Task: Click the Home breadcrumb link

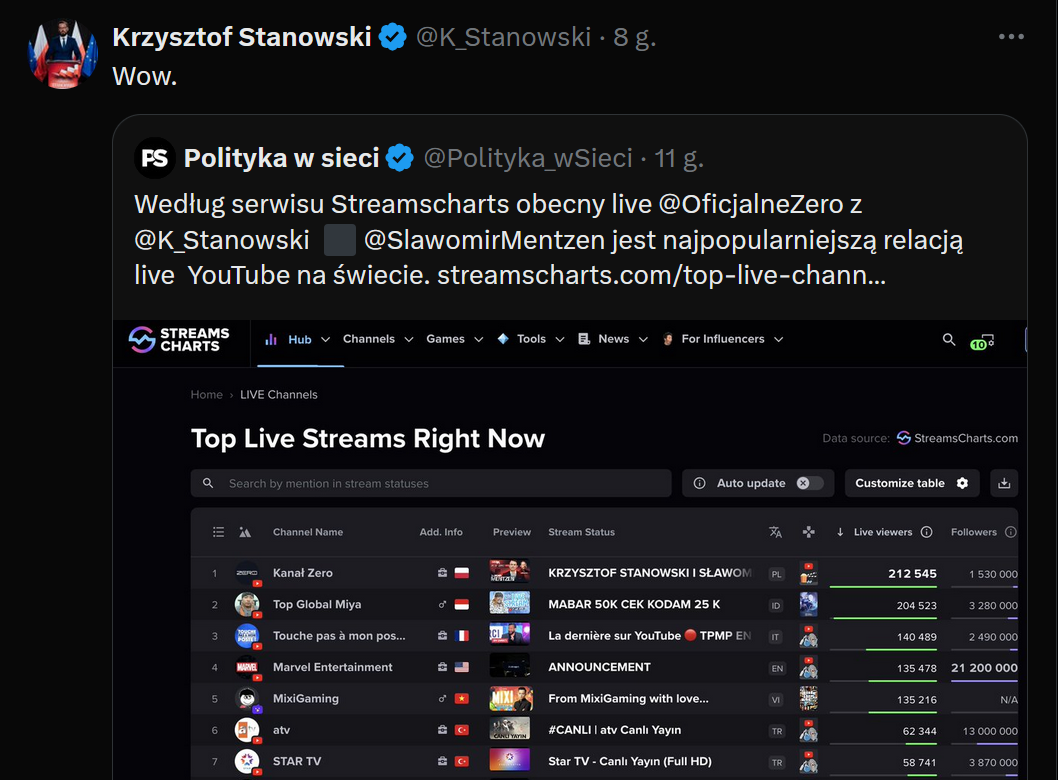Action: [x=207, y=395]
